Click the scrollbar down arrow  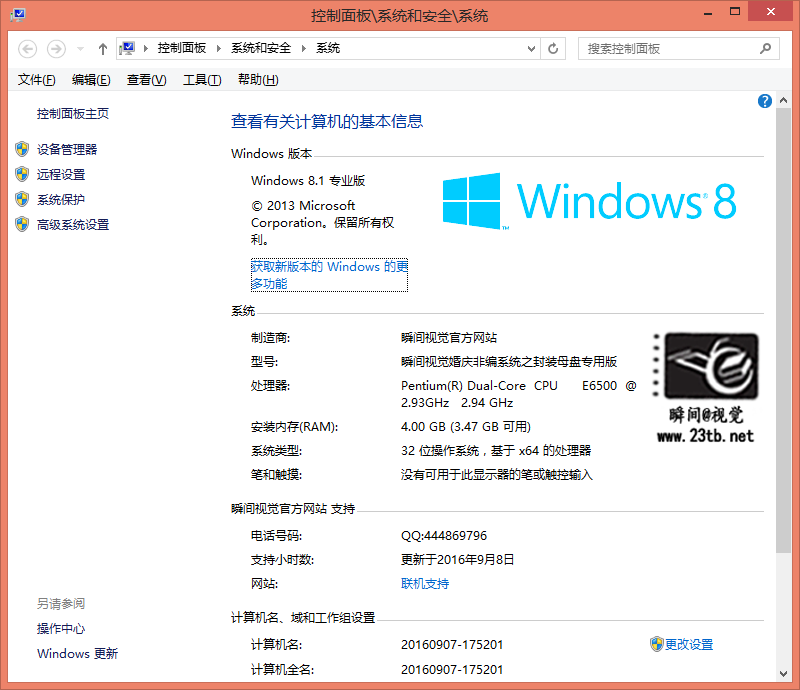coord(784,674)
